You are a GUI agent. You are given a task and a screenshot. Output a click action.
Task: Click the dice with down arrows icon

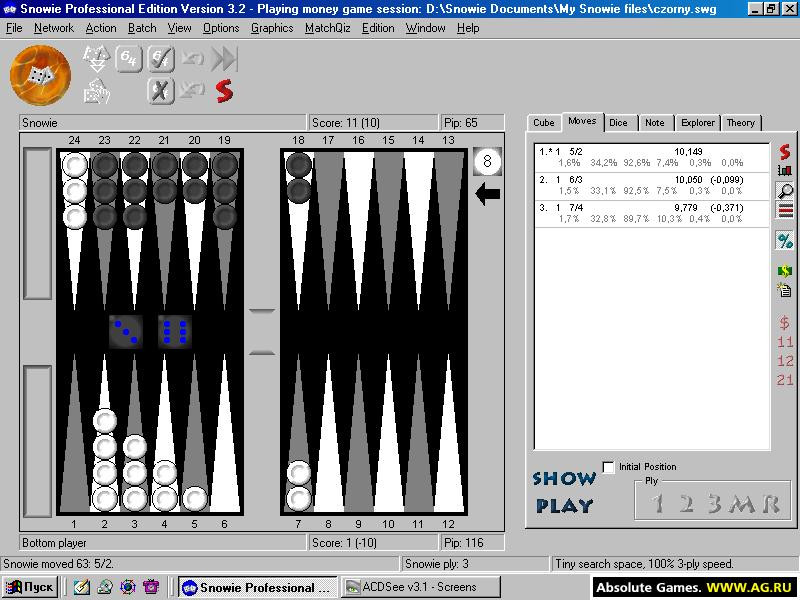pyautogui.click(x=97, y=59)
